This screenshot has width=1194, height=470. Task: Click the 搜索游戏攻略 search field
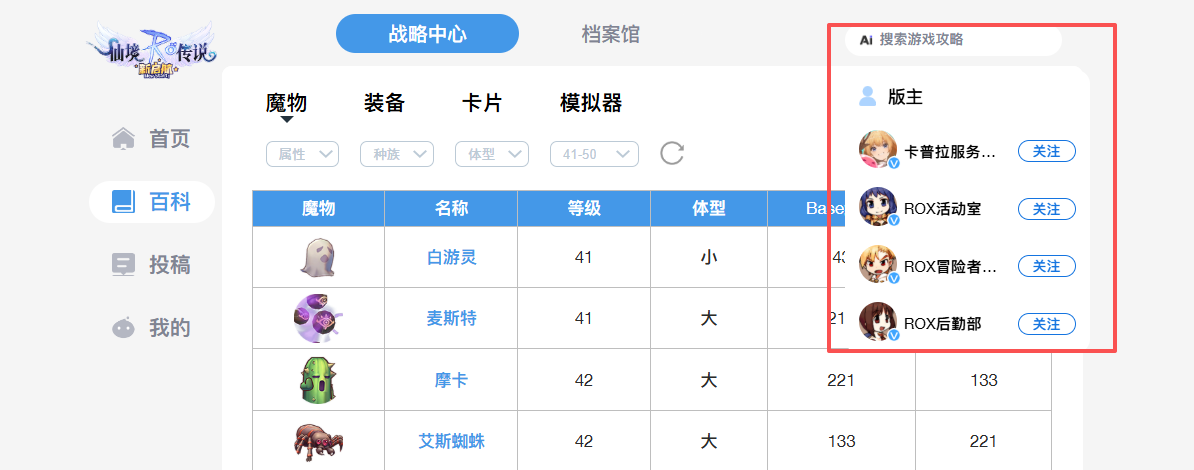(953, 40)
